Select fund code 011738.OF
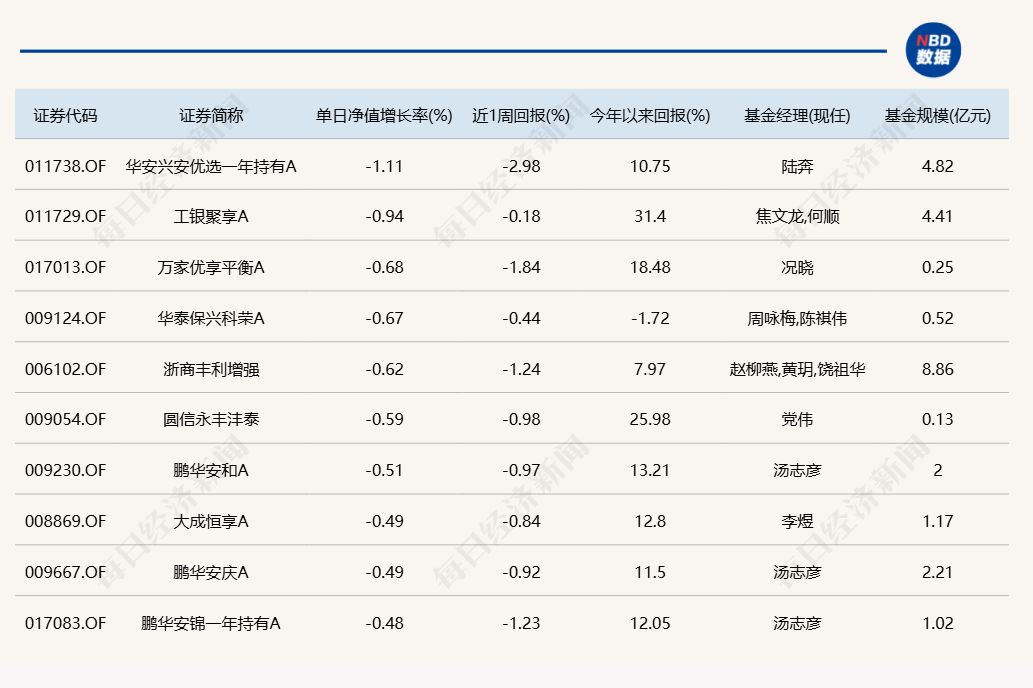1033x688 pixels. click(x=65, y=166)
